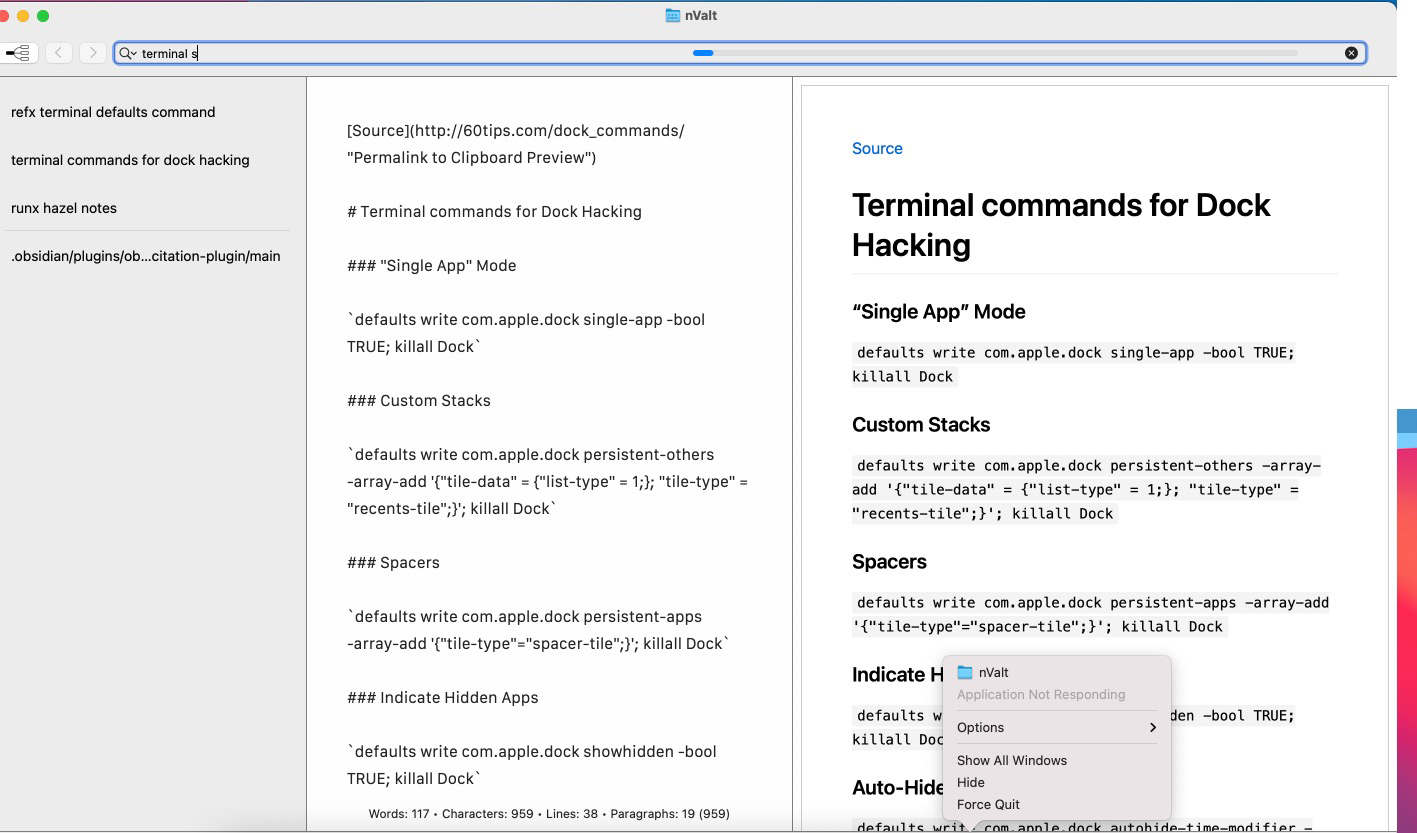The width and height of the screenshot is (1417, 833).
Task: Select the refx terminal defaults command note
Action: [x=113, y=112]
